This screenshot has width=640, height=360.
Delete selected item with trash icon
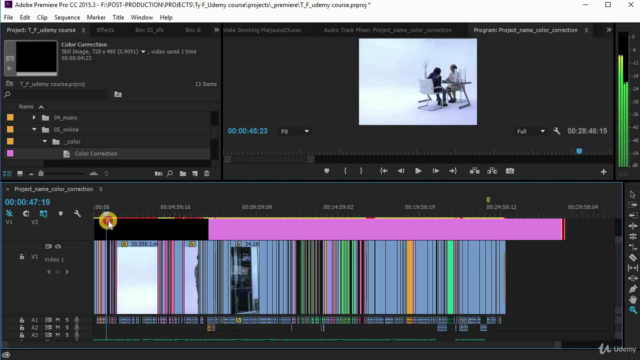click(207, 173)
